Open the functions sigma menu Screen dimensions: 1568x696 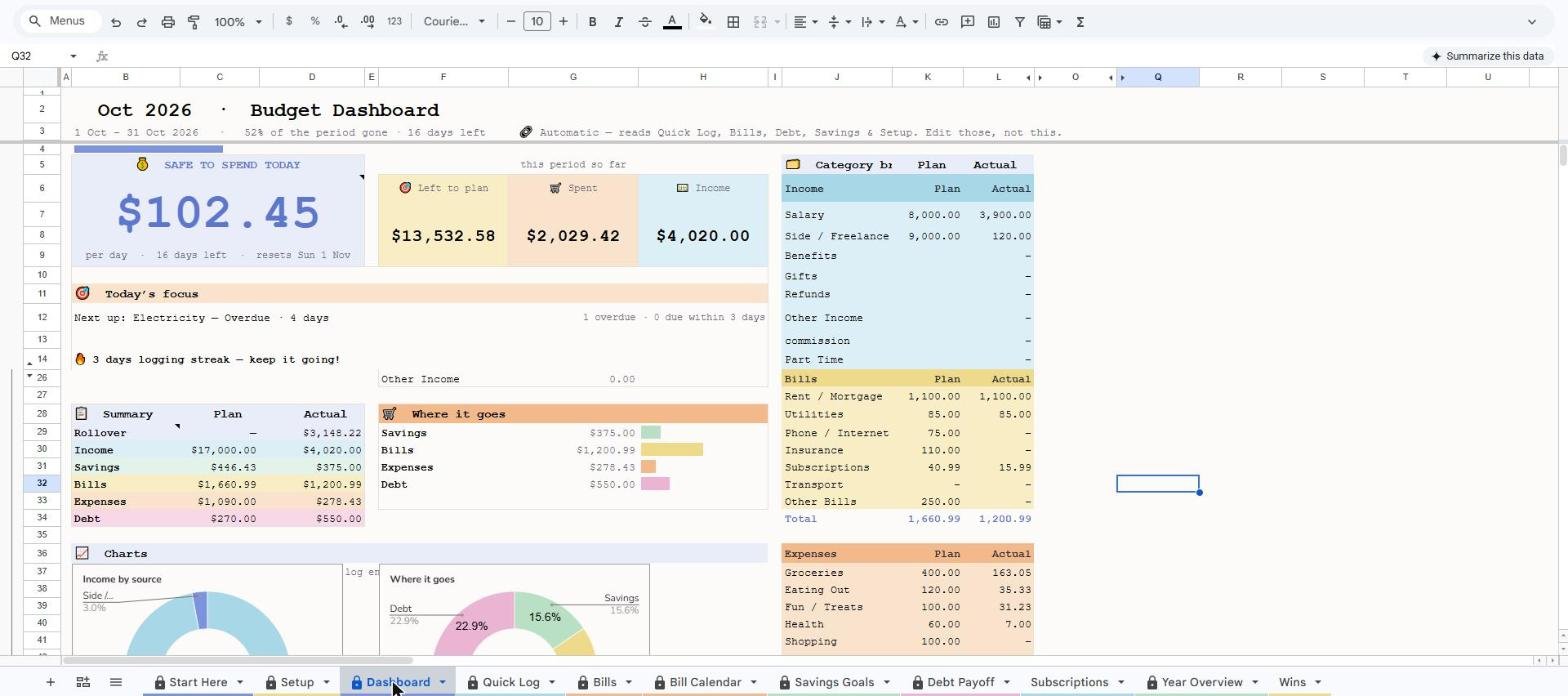coord(1080,22)
